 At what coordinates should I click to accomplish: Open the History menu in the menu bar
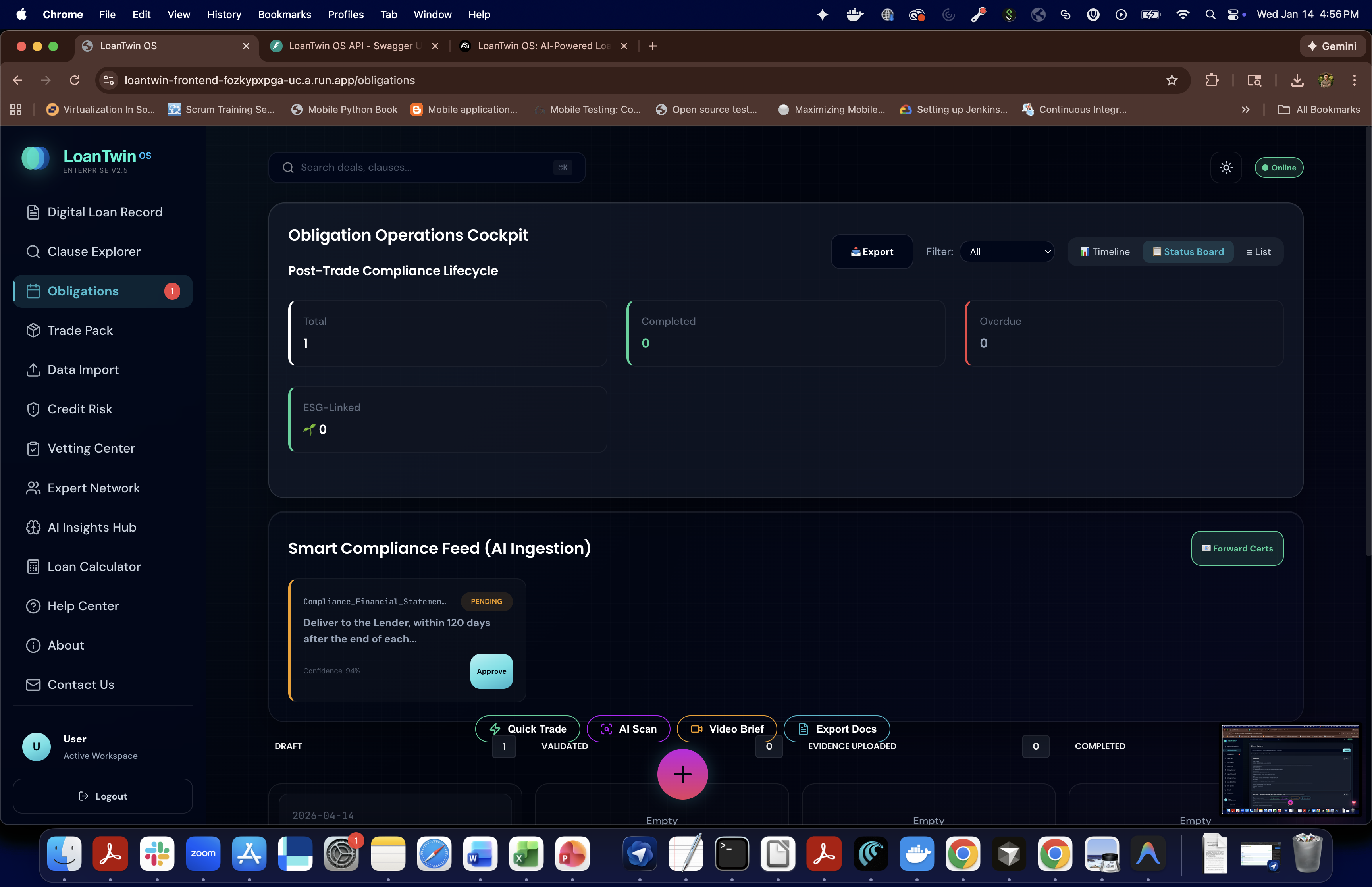[x=224, y=14]
